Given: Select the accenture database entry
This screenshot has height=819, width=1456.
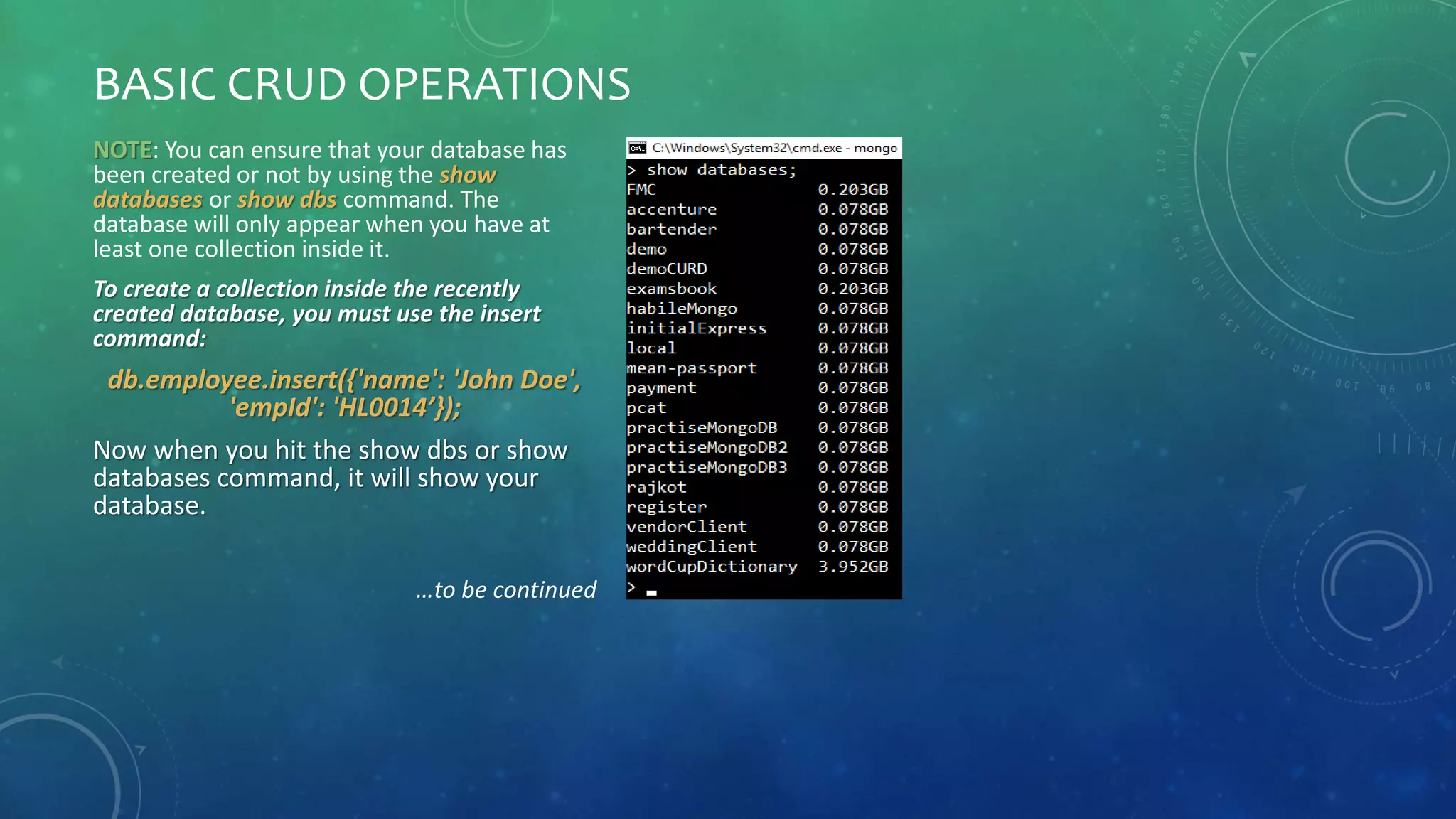Looking at the screenshot, I should (671, 210).
